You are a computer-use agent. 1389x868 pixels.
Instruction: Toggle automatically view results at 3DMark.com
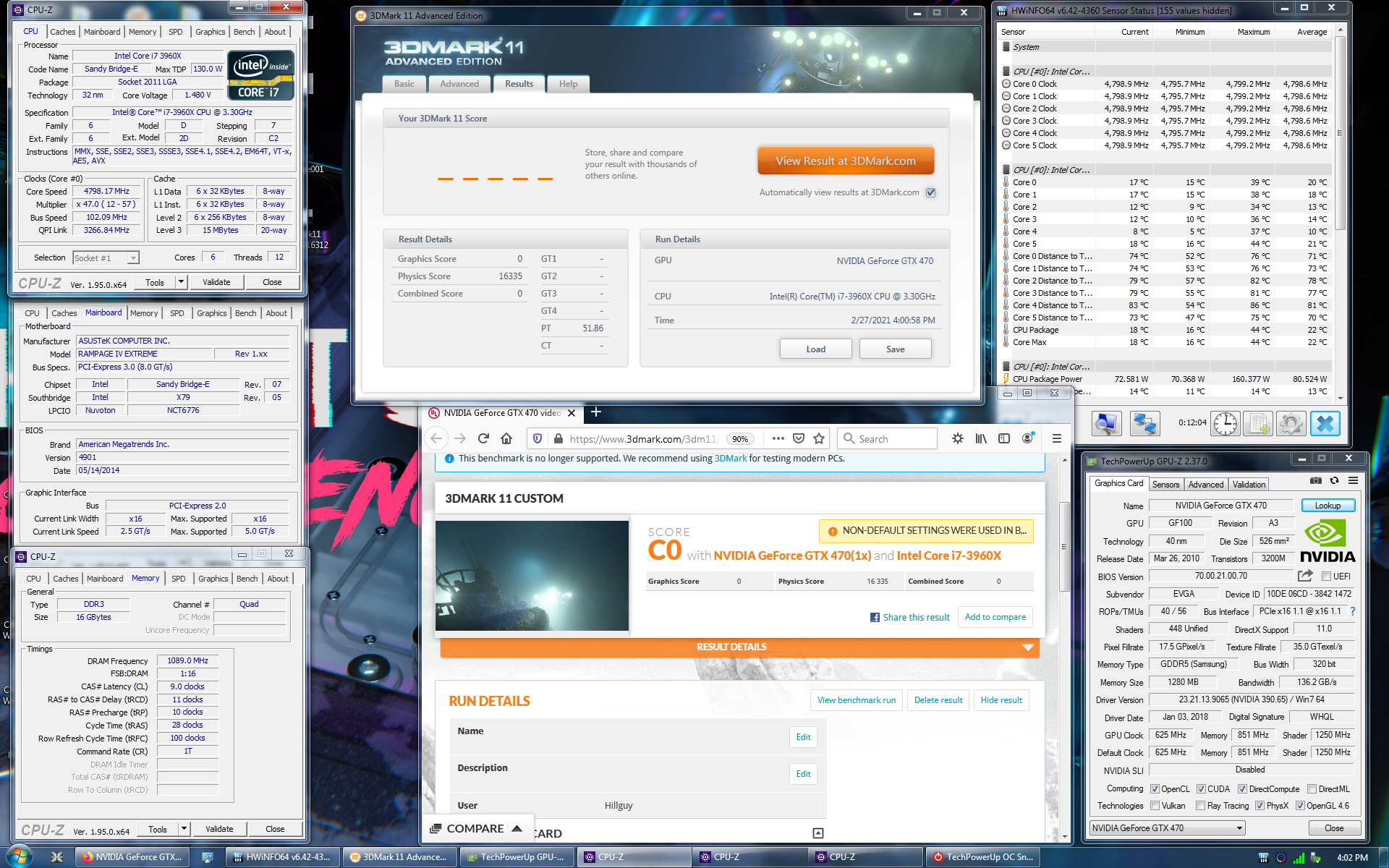tap(931, 192)
